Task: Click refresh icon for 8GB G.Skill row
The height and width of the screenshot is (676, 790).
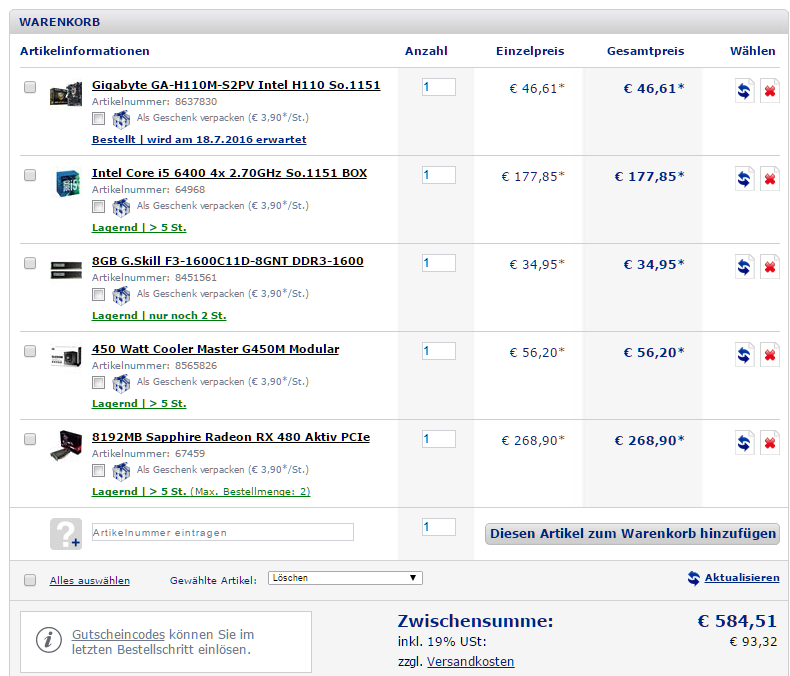Action: coord(744,266)
